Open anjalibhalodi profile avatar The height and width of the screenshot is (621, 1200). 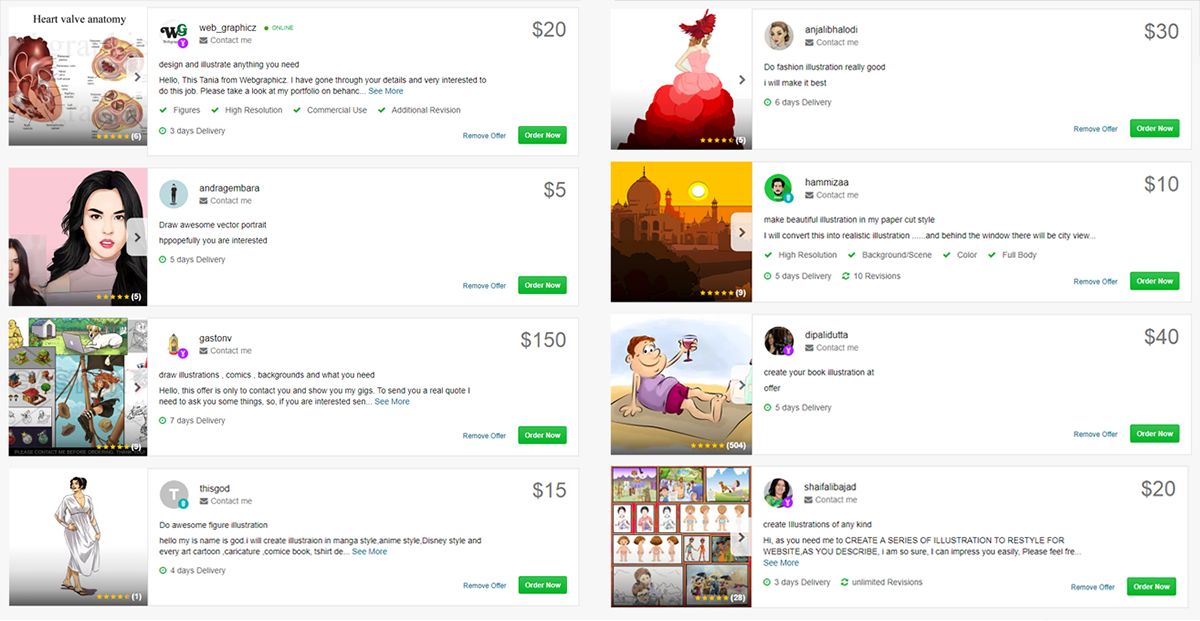[x=779, y=36]
